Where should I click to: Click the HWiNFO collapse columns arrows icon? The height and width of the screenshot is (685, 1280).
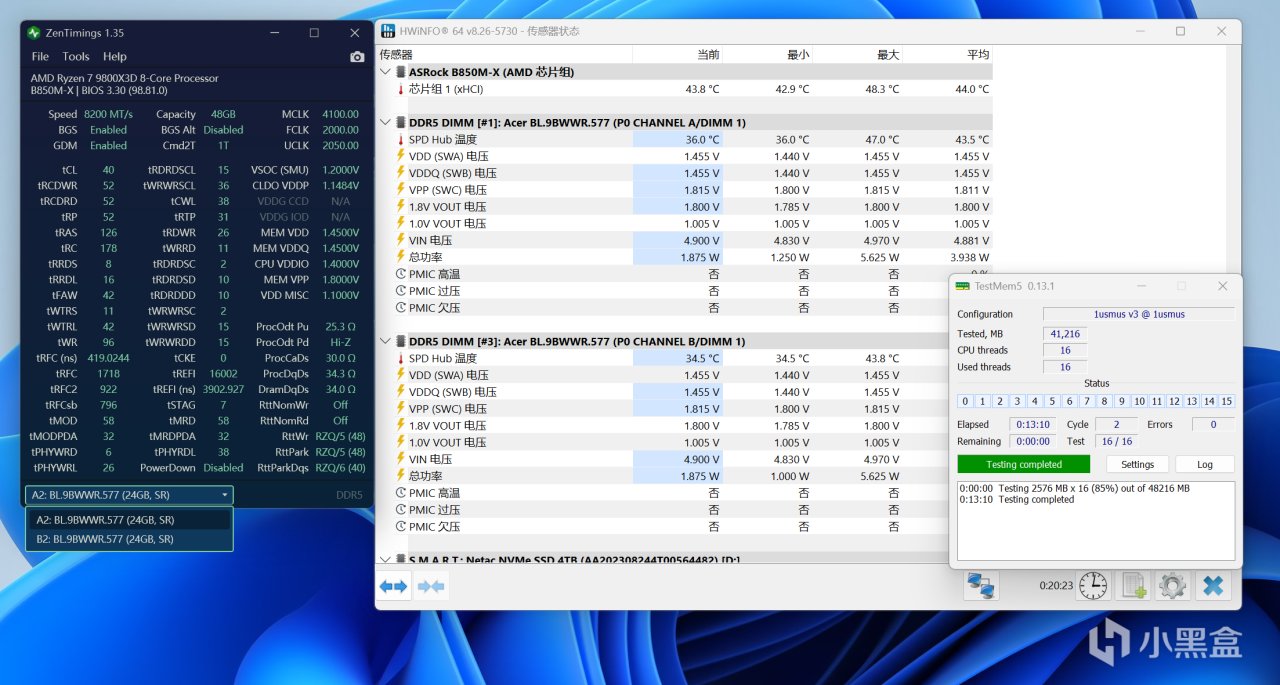coord(431,587)
